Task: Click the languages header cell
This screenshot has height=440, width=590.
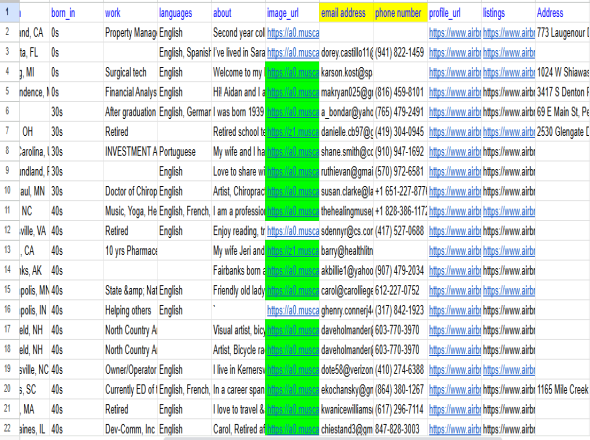Action: click(184, 13)
